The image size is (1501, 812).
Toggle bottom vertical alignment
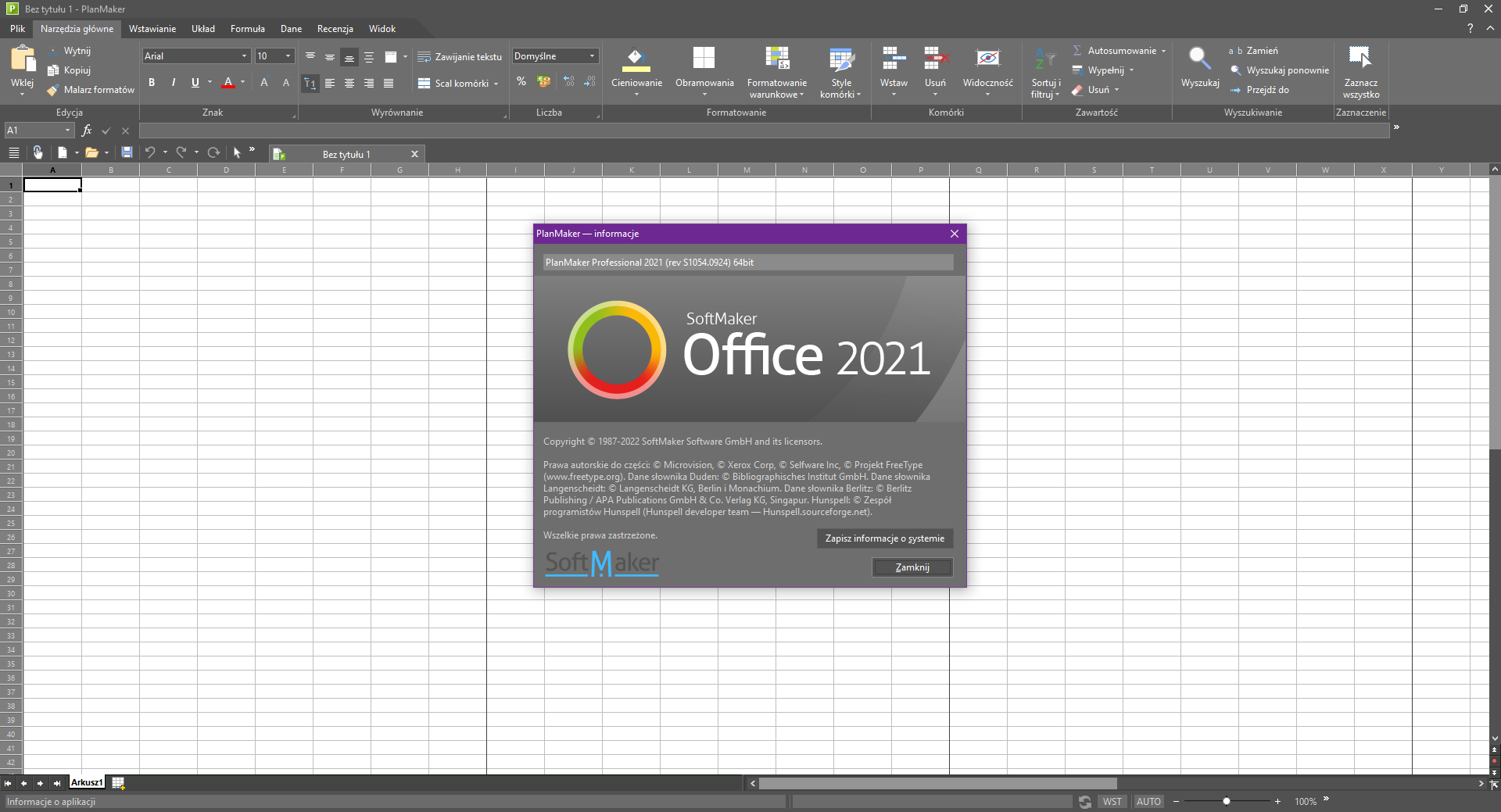pyautogui.click(x=349, y=57)
